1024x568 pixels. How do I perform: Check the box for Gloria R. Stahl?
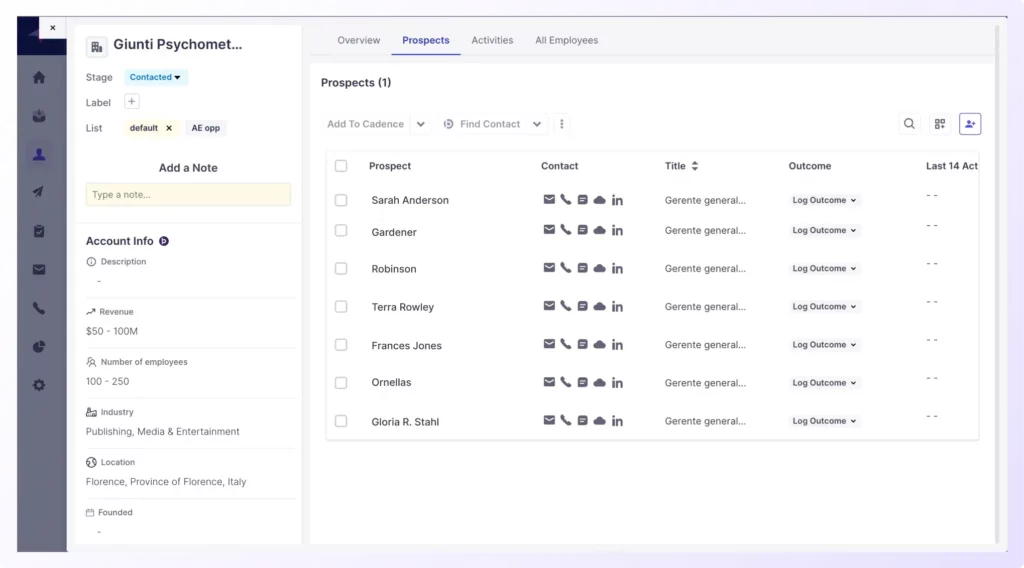341,421
